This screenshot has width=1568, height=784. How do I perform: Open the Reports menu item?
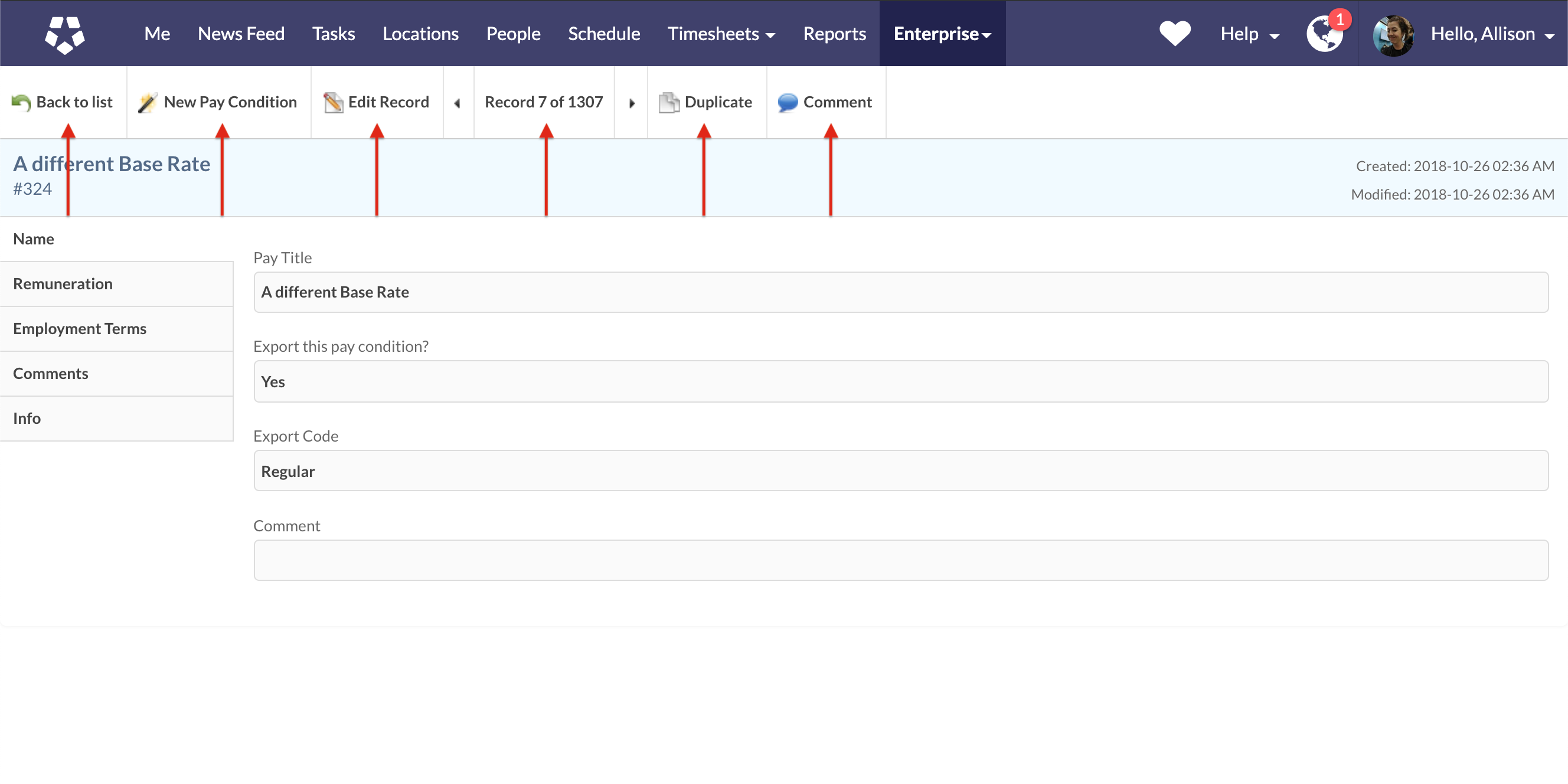pos(834,34)
